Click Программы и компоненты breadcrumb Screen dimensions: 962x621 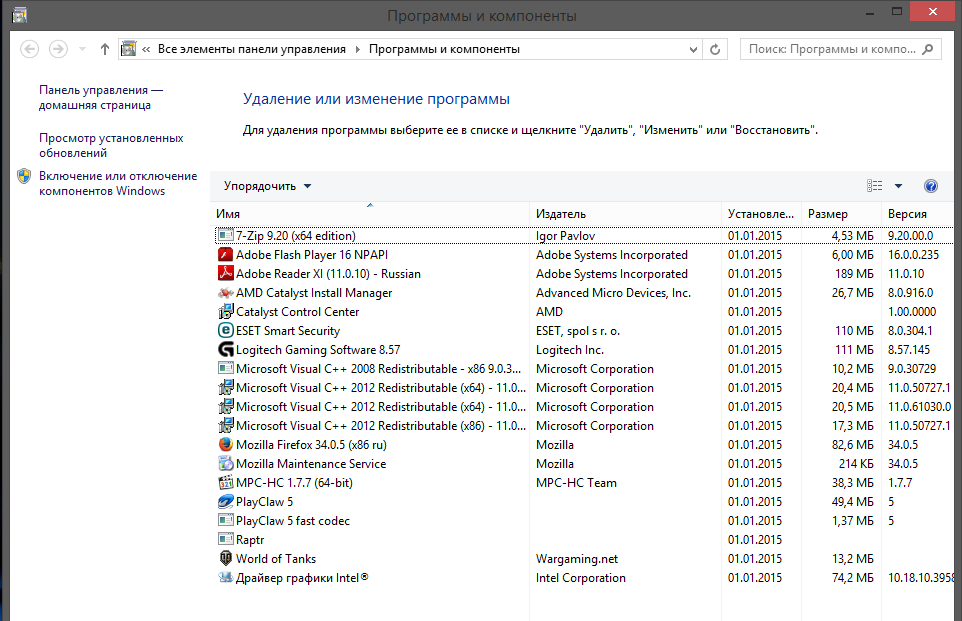(444, 49)
